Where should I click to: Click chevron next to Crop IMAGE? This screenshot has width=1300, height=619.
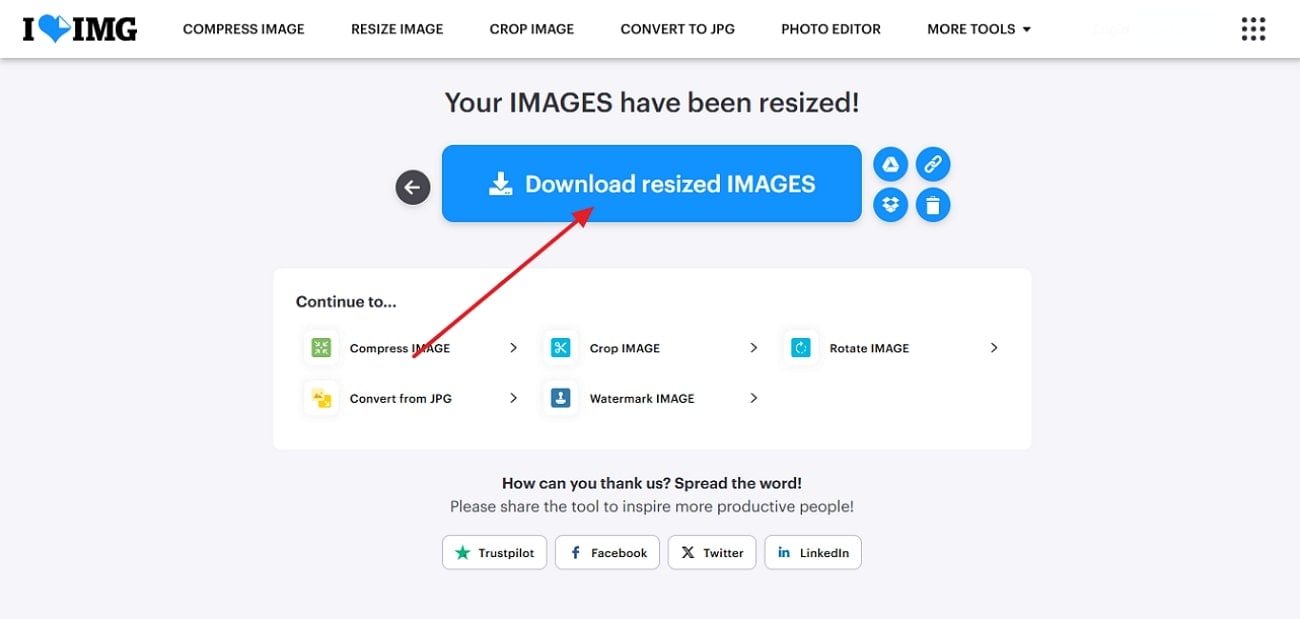tap(754, 348)
